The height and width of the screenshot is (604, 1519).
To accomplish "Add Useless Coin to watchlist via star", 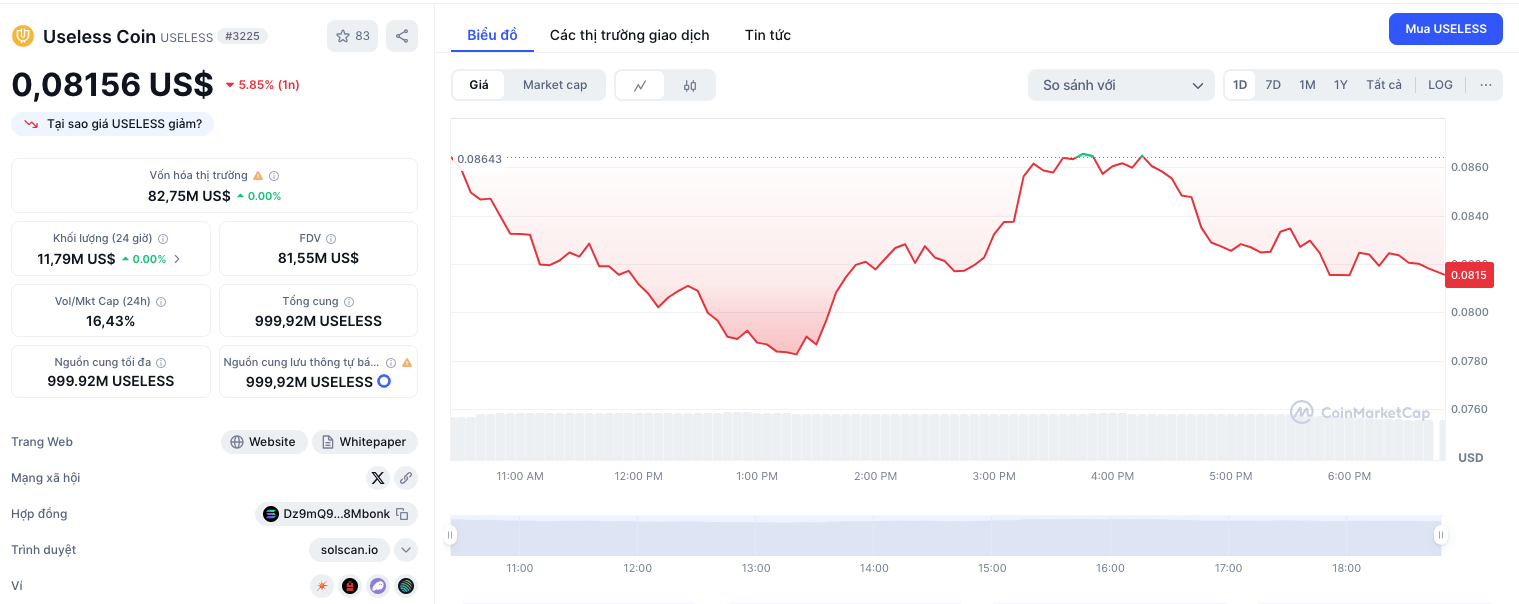I will click(352, 36).
